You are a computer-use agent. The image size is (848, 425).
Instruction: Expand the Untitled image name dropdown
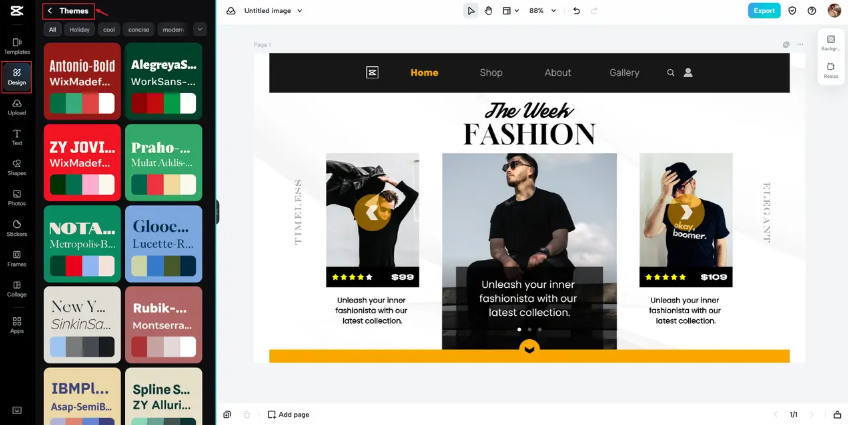pyautogui.click(x=300, y=11)
